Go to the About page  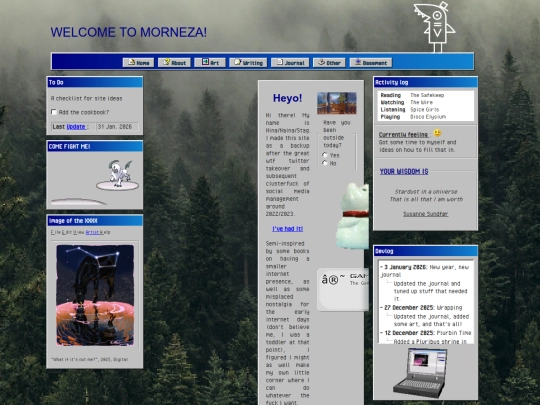click(174, 63)
